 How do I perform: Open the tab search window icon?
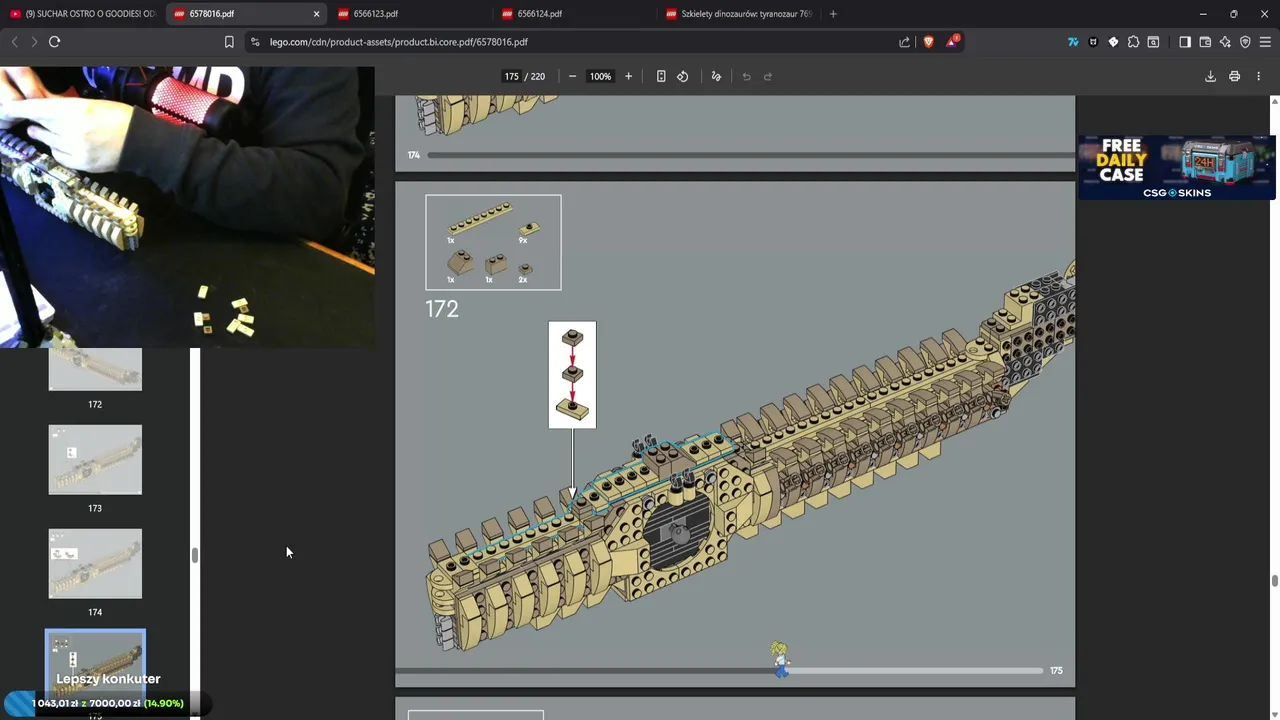click(x=1153, y=42)
